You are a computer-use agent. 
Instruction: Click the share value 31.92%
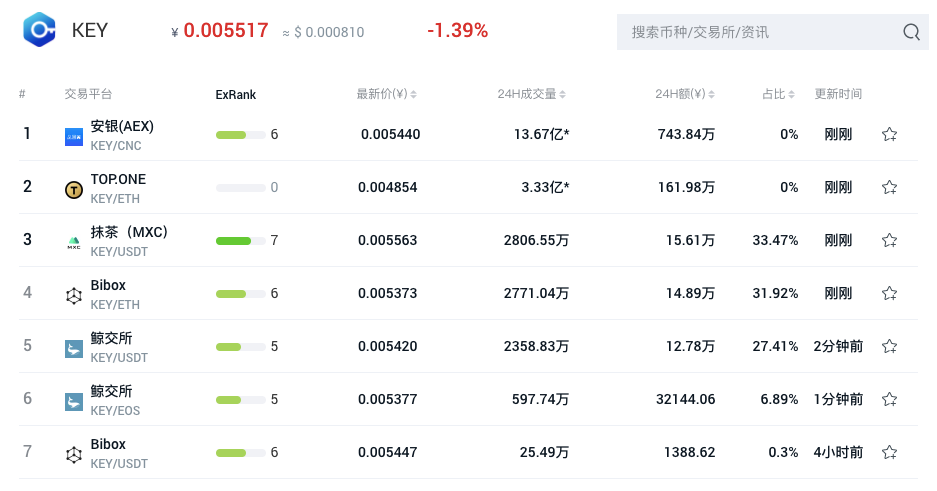(x=775, y=293)
